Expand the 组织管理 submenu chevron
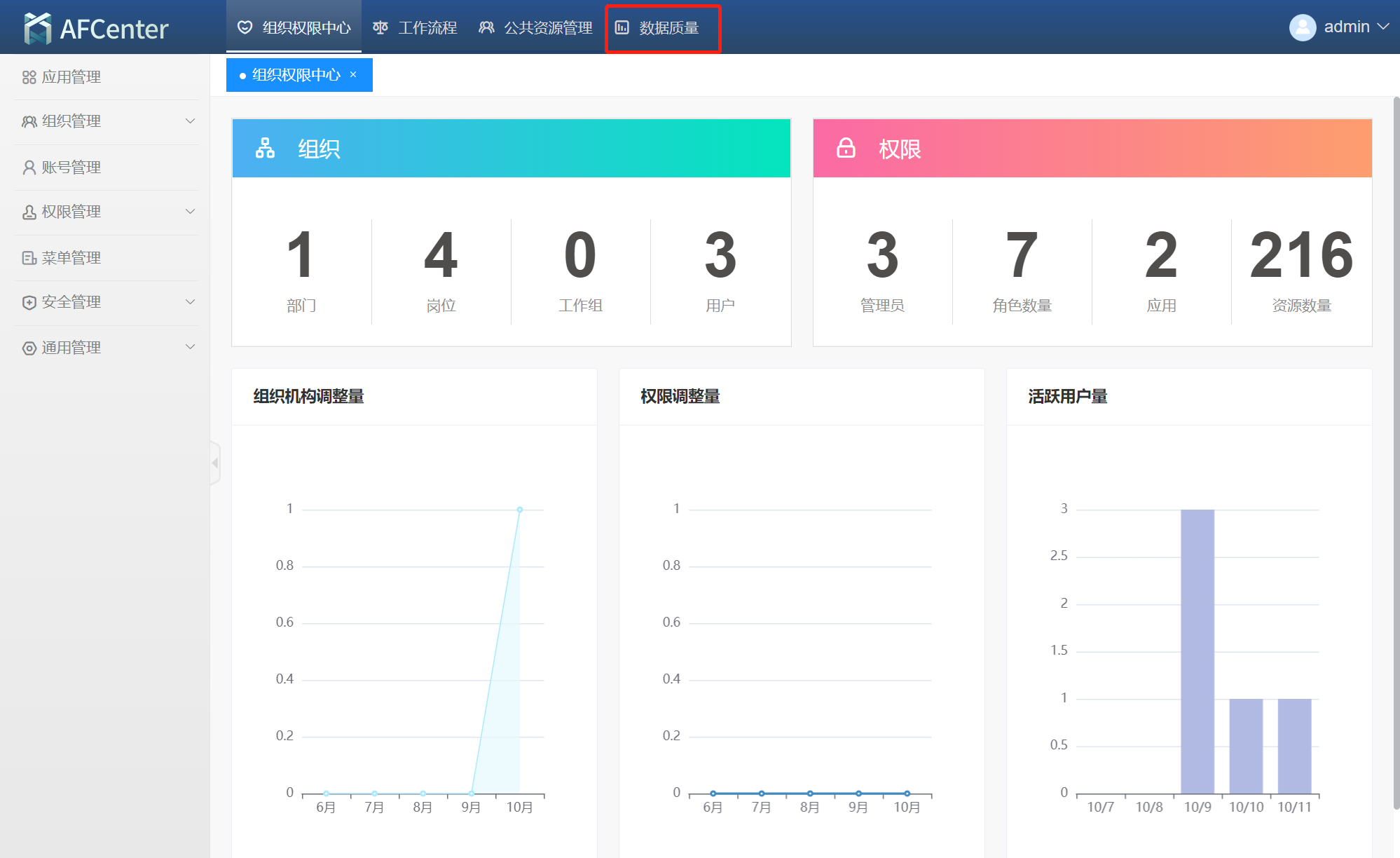 tap(190, 121)
